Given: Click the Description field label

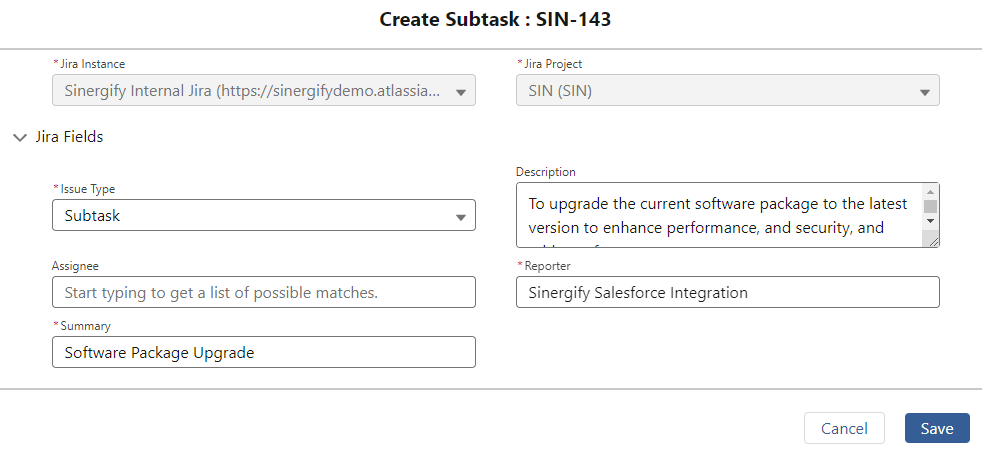Looking at the screenshot, I should 545,172.
